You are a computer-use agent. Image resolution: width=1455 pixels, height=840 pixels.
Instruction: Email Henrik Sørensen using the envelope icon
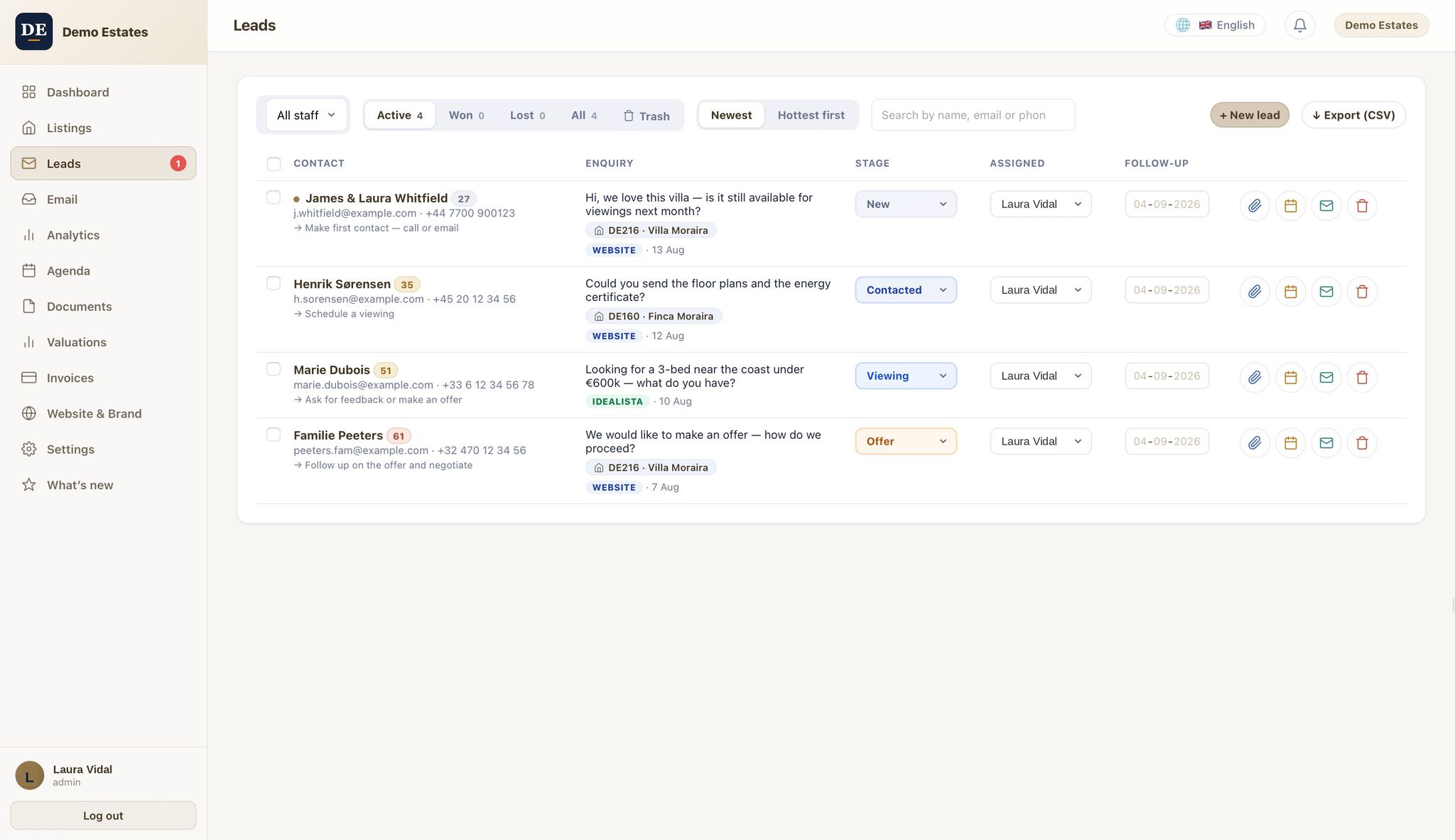(x=1326, y=291)
